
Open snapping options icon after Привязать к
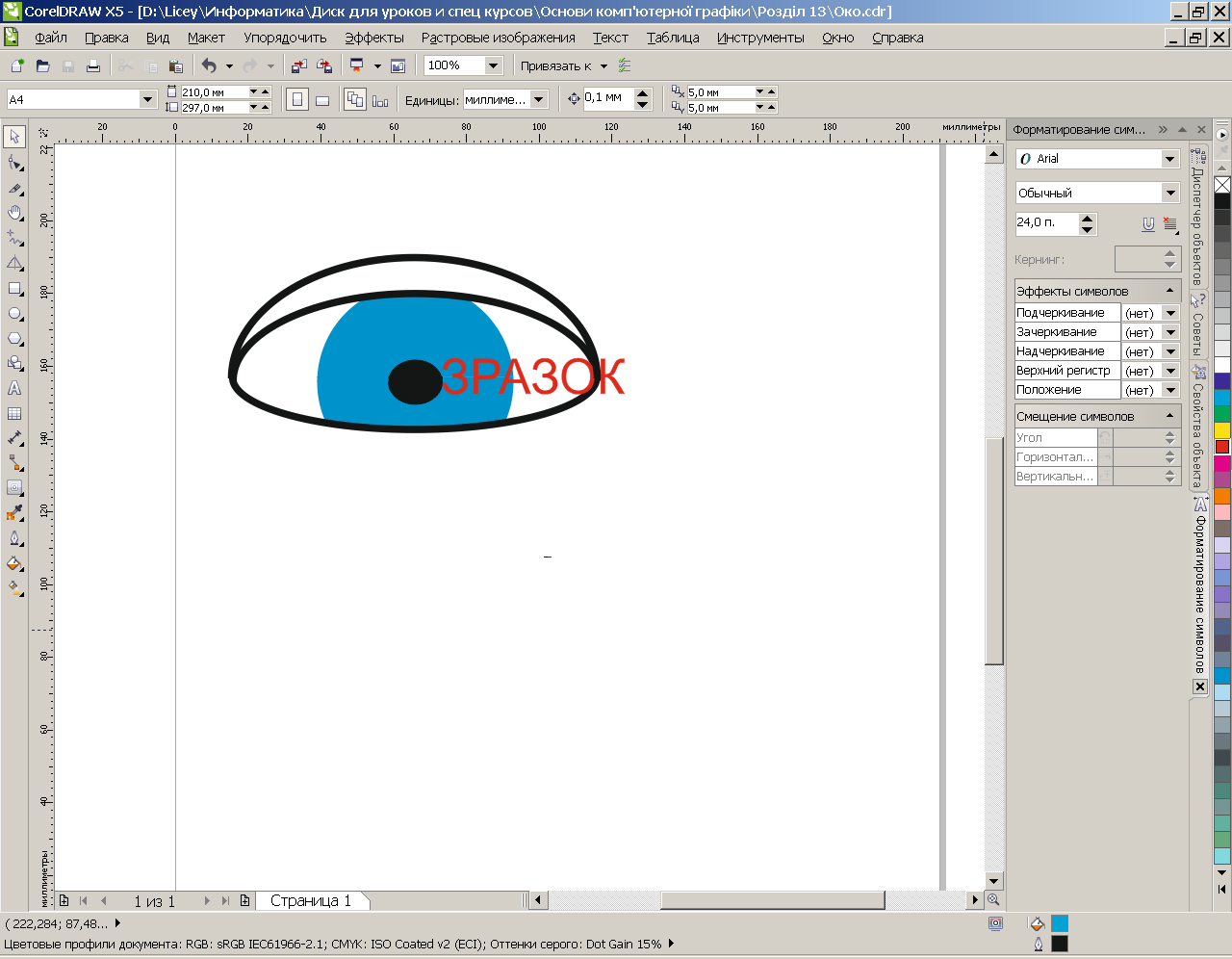625,65
